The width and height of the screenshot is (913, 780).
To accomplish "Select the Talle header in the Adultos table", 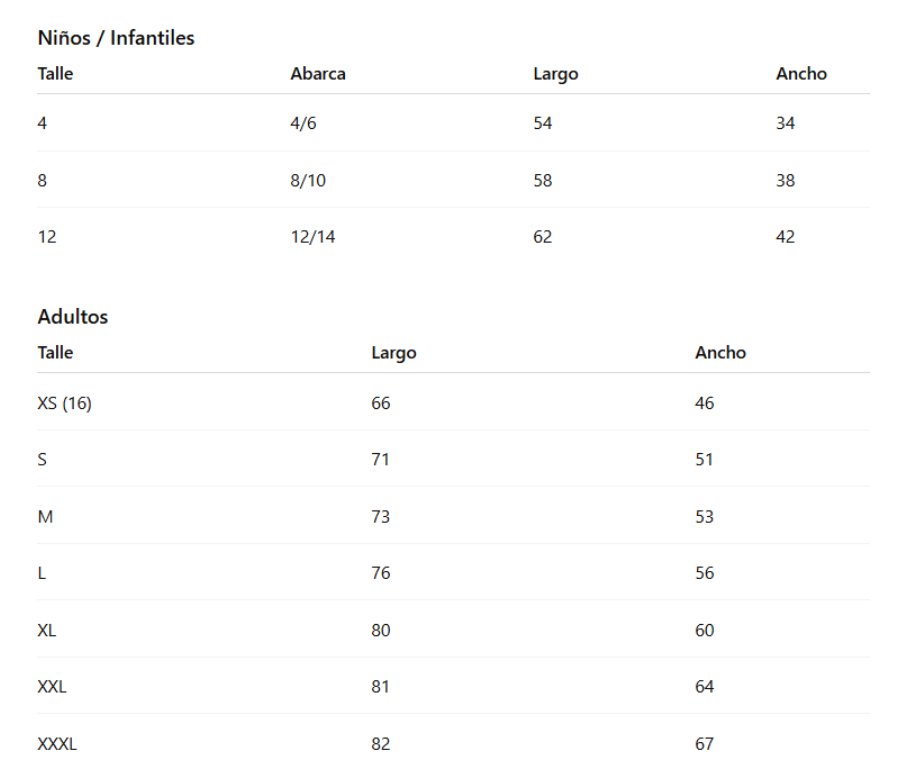I will (x=55, y=353).
